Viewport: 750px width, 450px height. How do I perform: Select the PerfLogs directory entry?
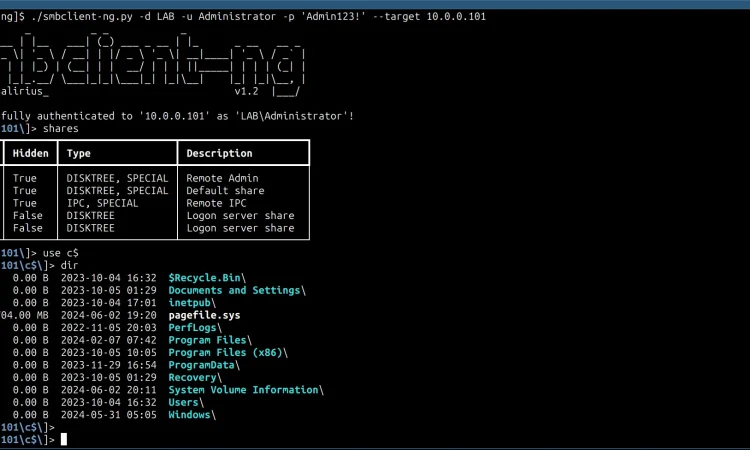(x=195, y=328)
